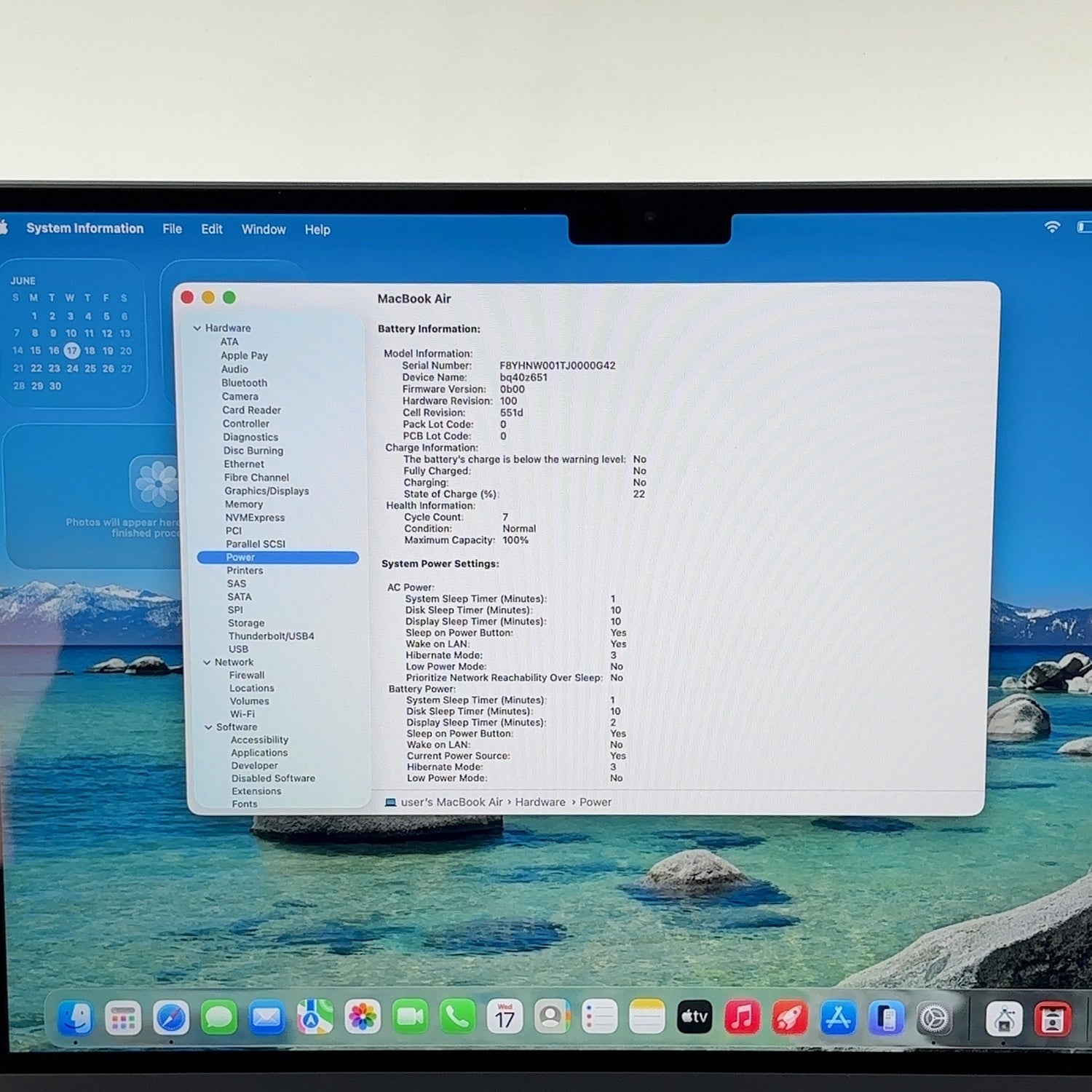
Task: Start FaceTime from the Dock
Action: (x=410, y=1017)
